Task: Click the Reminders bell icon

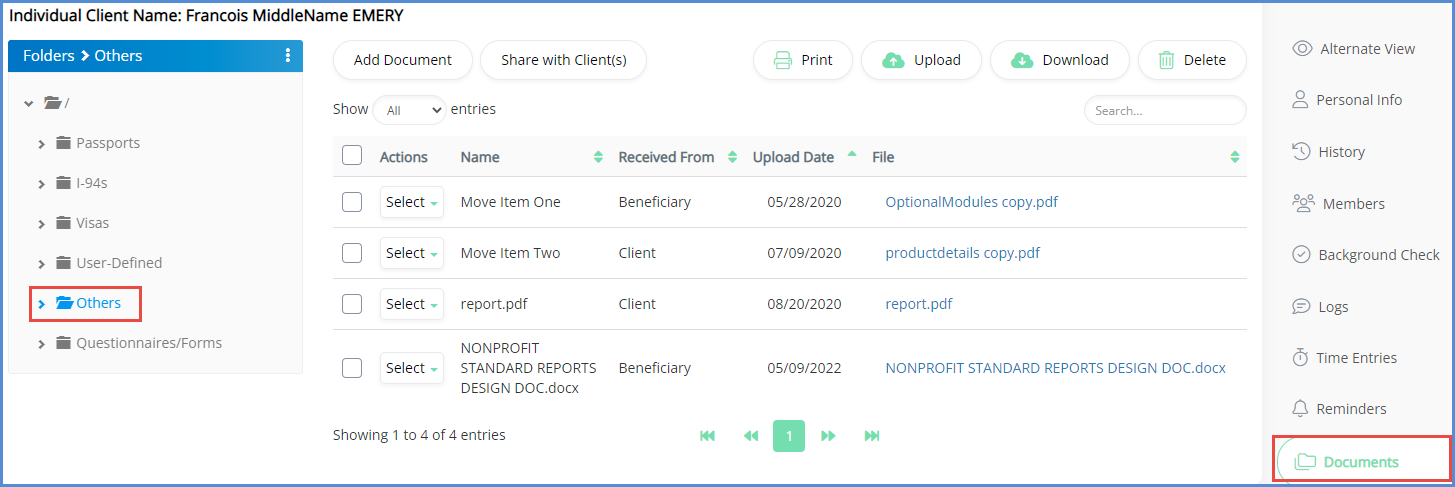Action: coord(1301,409)
